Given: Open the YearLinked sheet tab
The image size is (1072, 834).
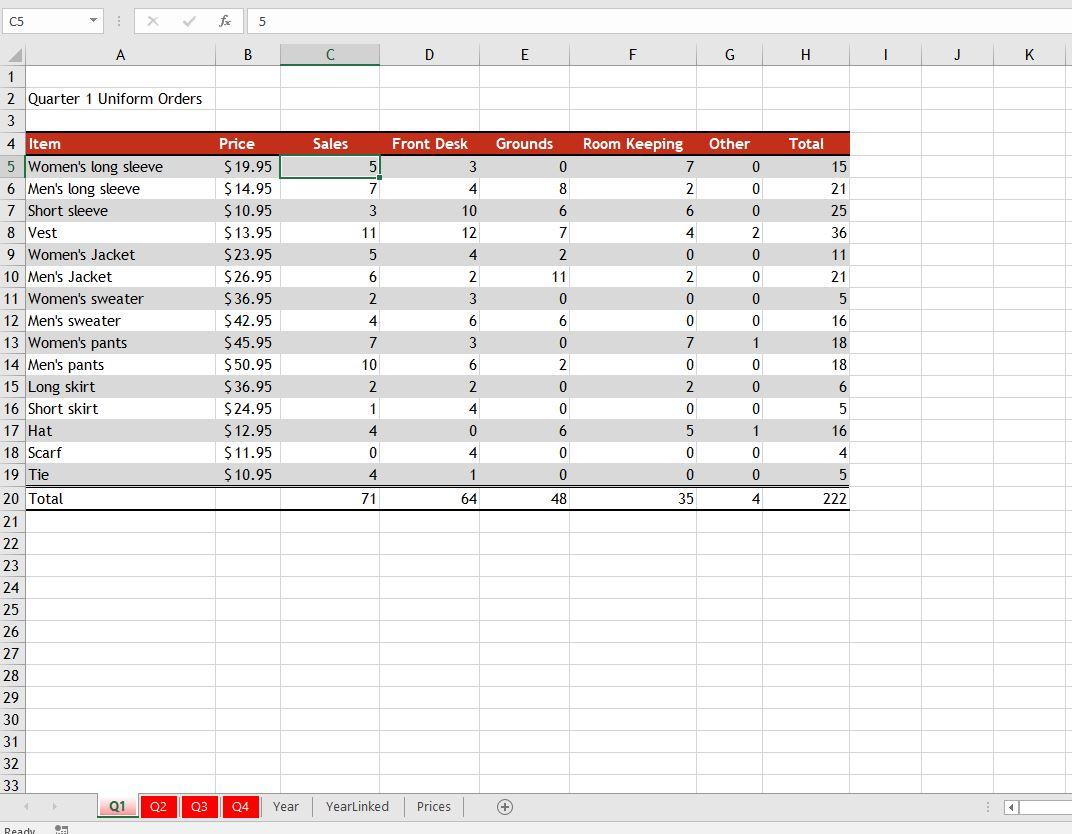Looking at the screenshot, I should (357, 806).
